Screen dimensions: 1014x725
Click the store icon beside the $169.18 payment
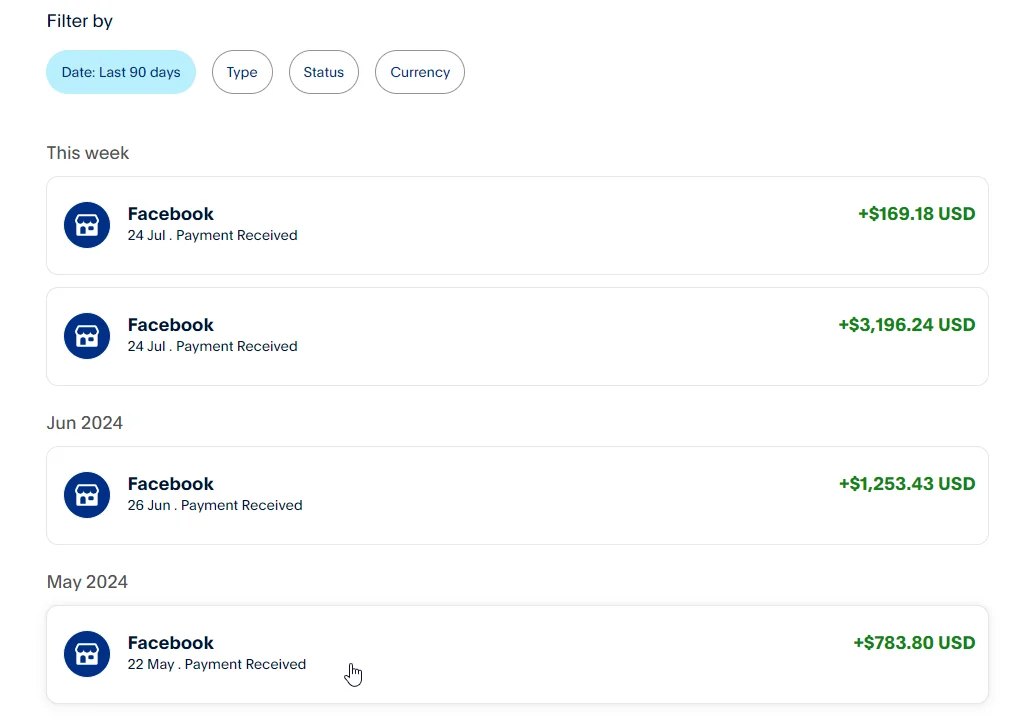click(87, 225)
